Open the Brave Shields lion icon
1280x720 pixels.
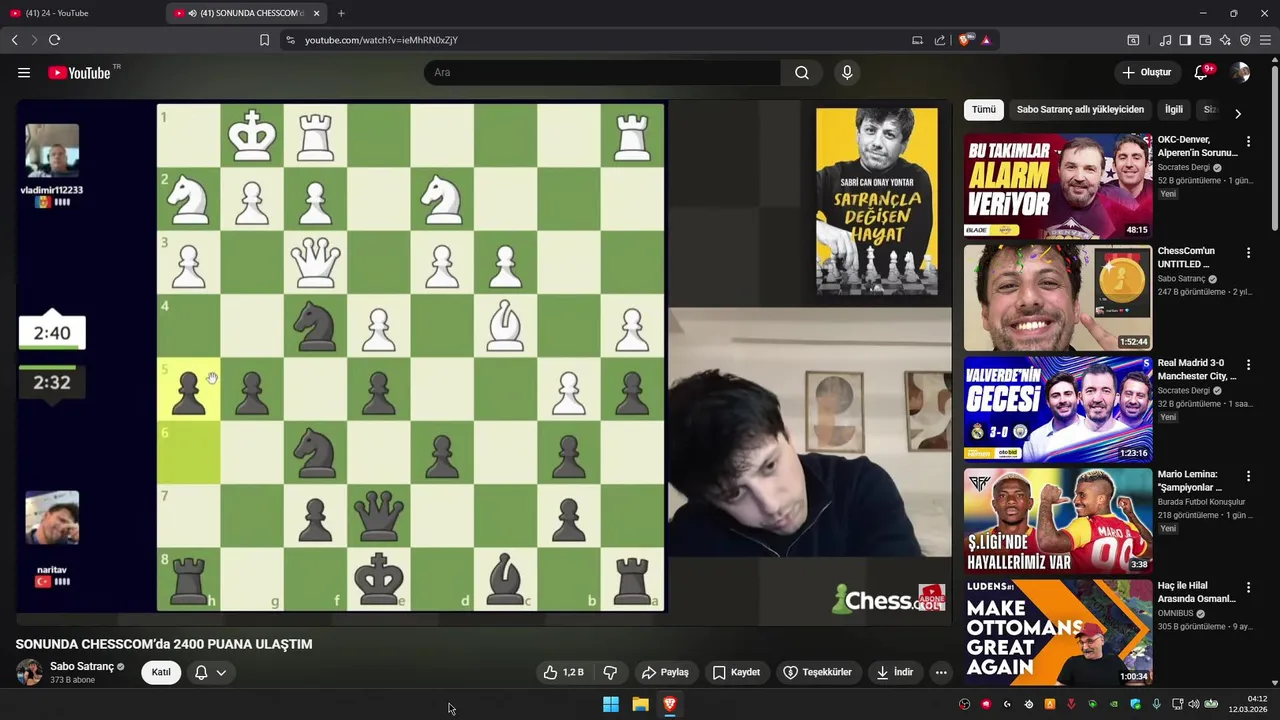click(x=964, y=40)
